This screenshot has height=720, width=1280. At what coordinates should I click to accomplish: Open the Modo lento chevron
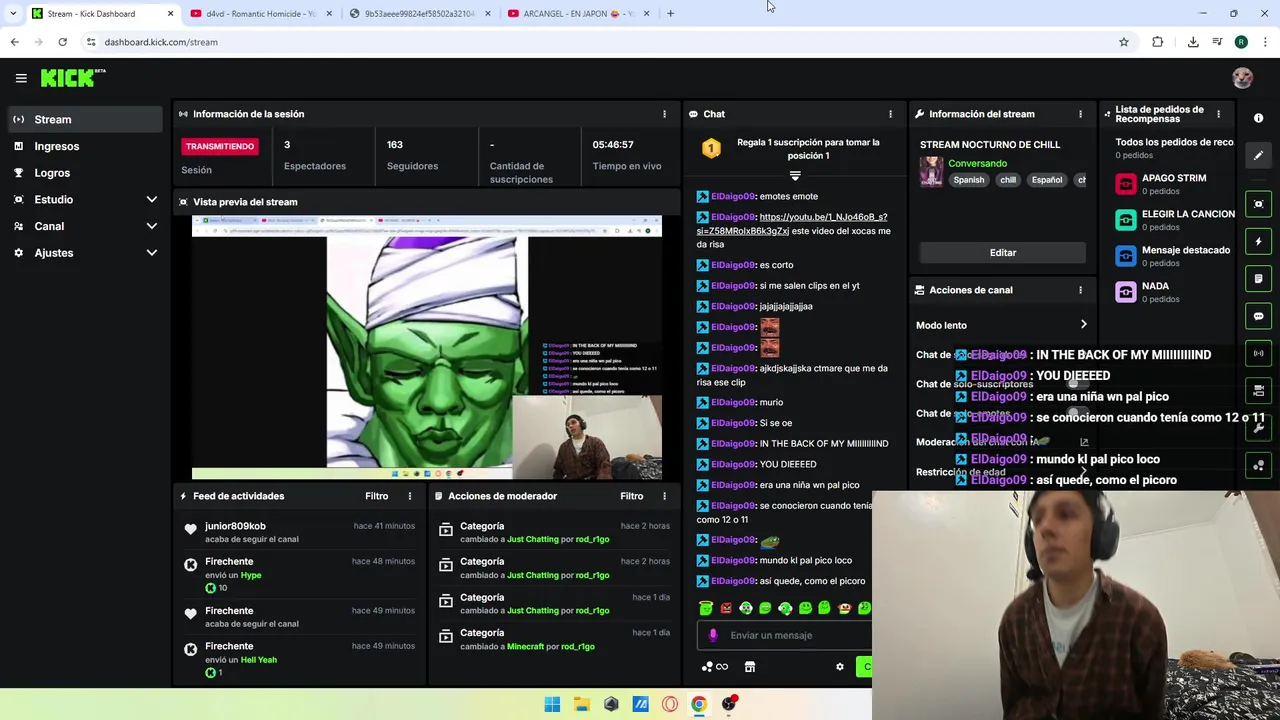point(1083,325)
